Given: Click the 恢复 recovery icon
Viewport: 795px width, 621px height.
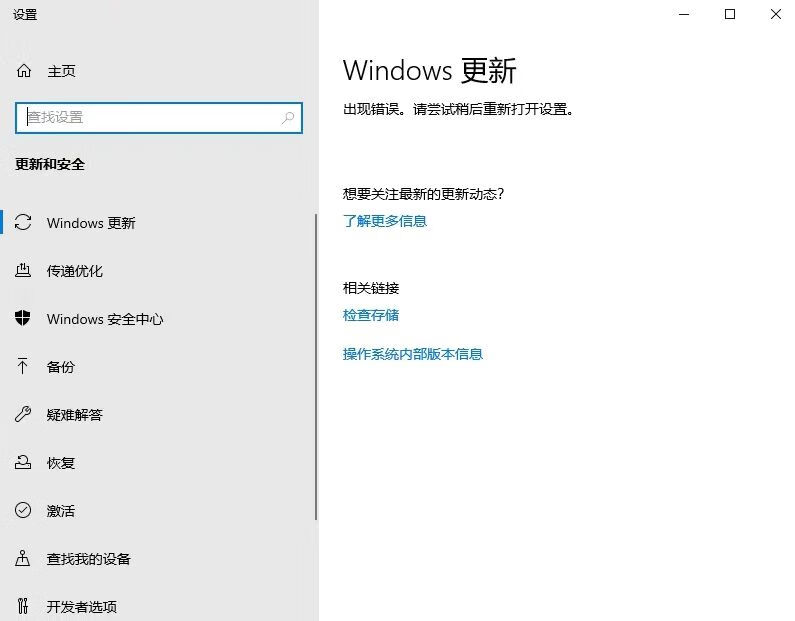Looking at the screenshot, I should tap(23, 462).
